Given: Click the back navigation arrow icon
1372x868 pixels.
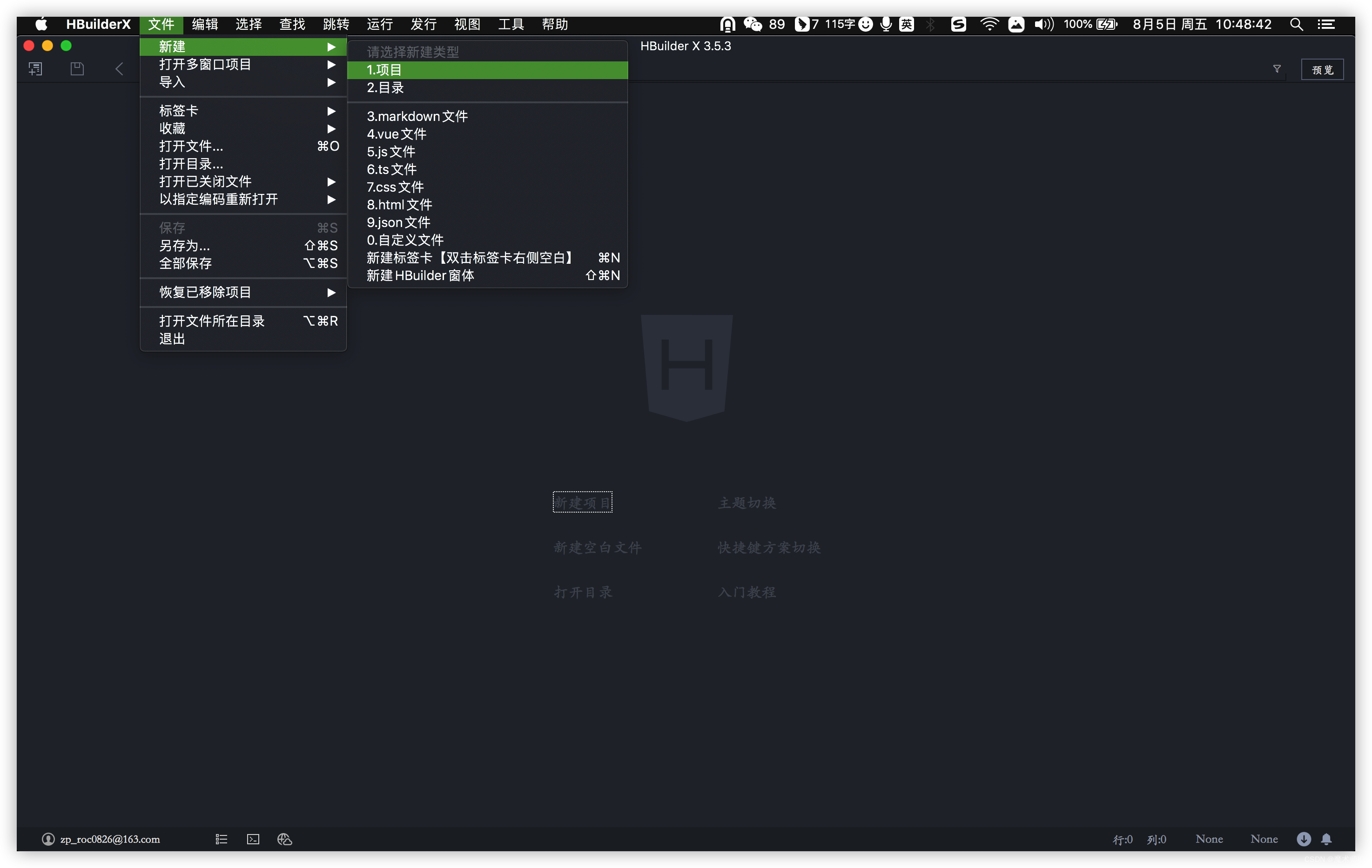Looking at the screenshot, I should click(119, 69).
